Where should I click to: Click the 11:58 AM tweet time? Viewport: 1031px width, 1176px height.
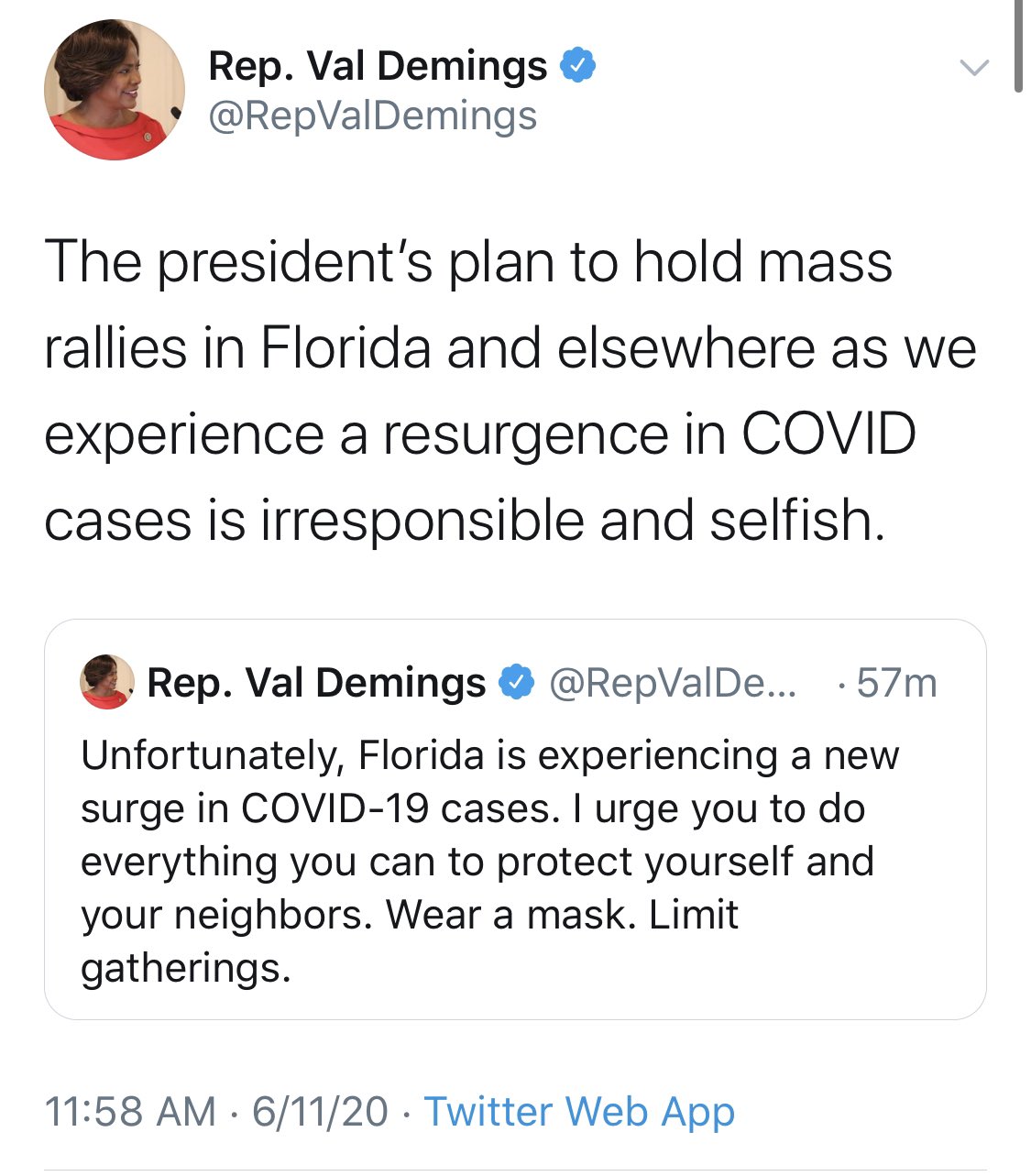(129, 1112)
